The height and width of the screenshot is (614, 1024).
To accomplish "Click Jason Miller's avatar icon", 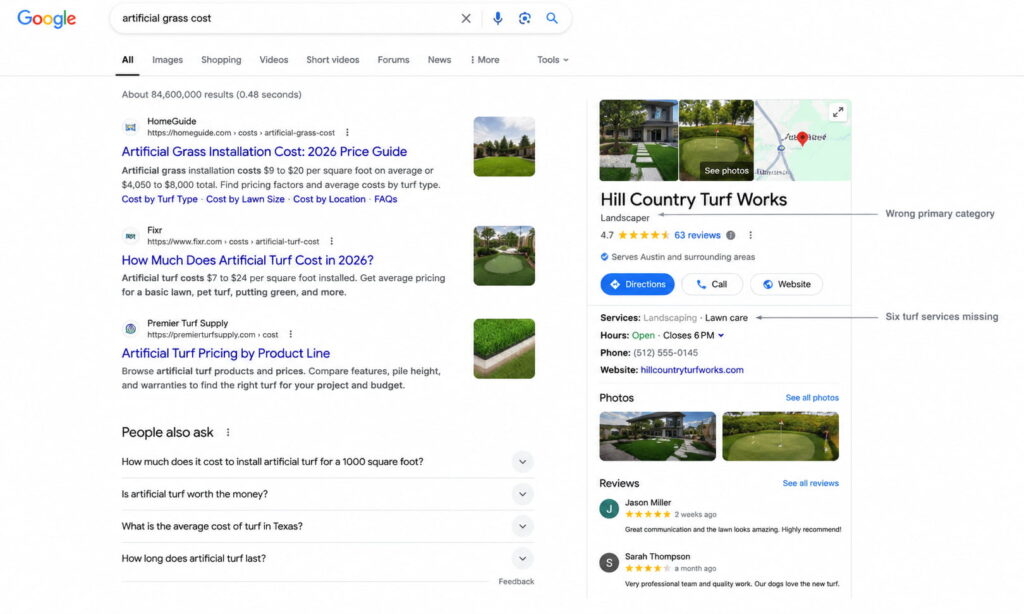I will [609, 508].
